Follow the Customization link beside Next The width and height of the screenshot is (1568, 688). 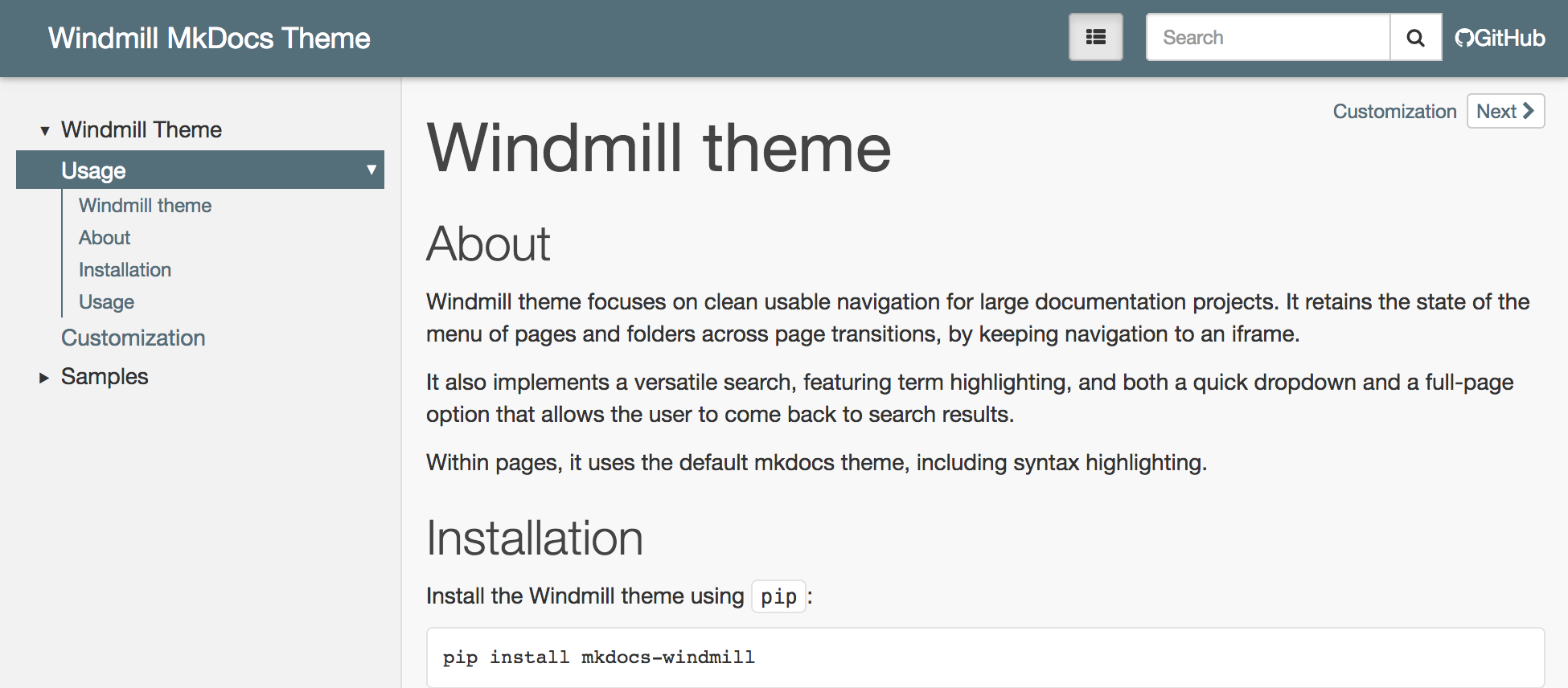pyautogui.click(x=1394, y=111)
